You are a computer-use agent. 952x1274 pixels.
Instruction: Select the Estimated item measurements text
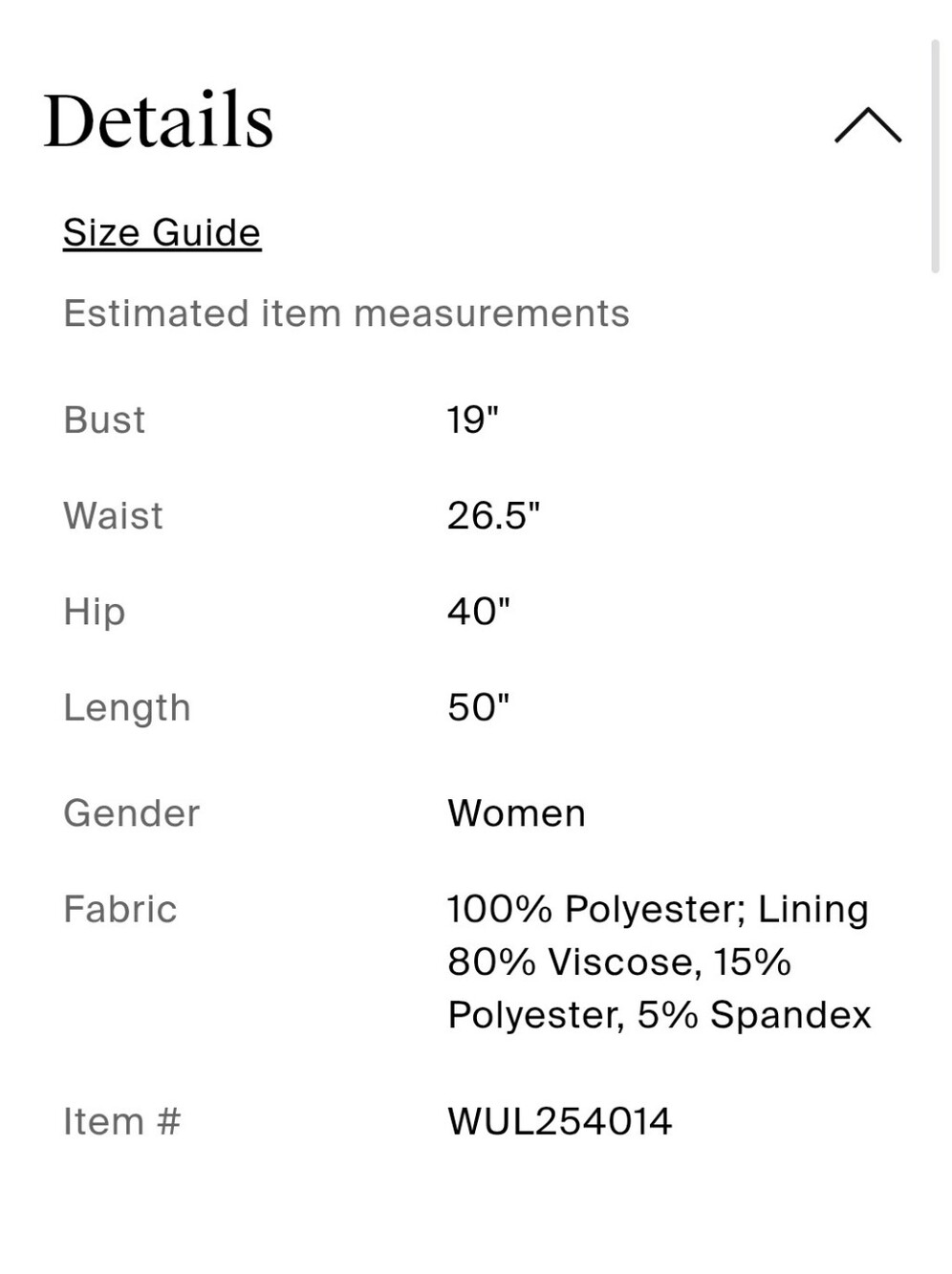pyautogui.click(x=346, y=313)
